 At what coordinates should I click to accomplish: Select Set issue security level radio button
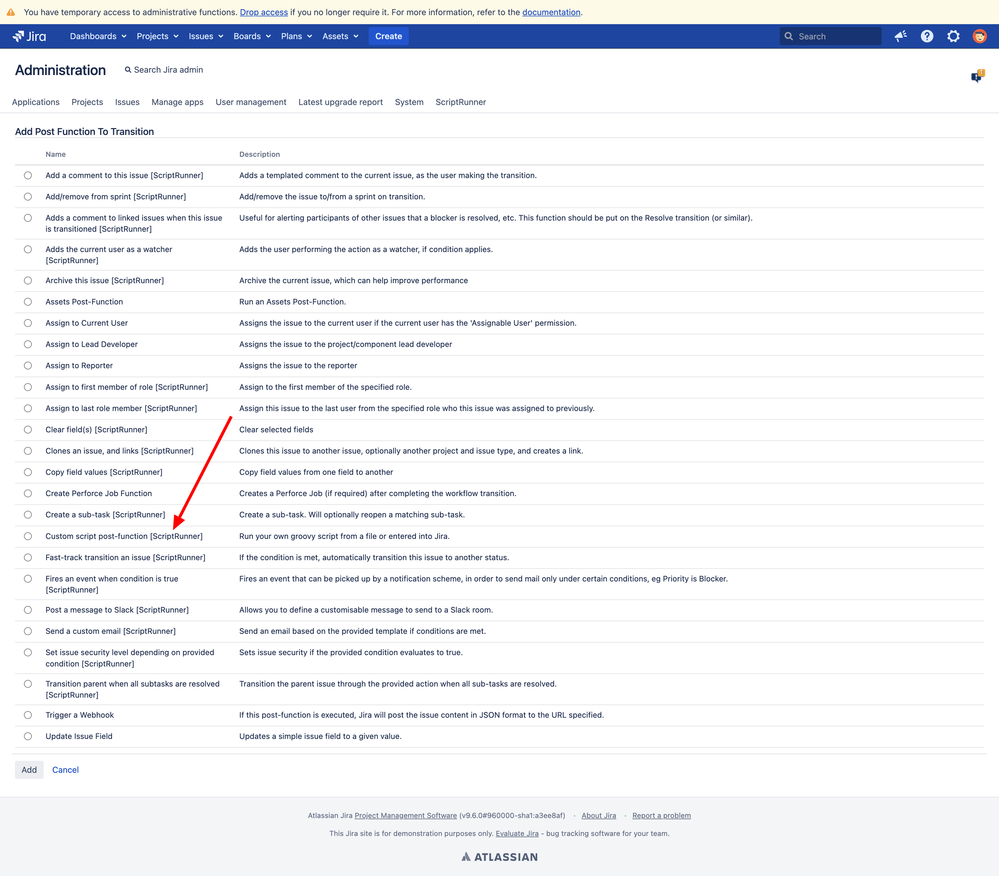[28, 652]
